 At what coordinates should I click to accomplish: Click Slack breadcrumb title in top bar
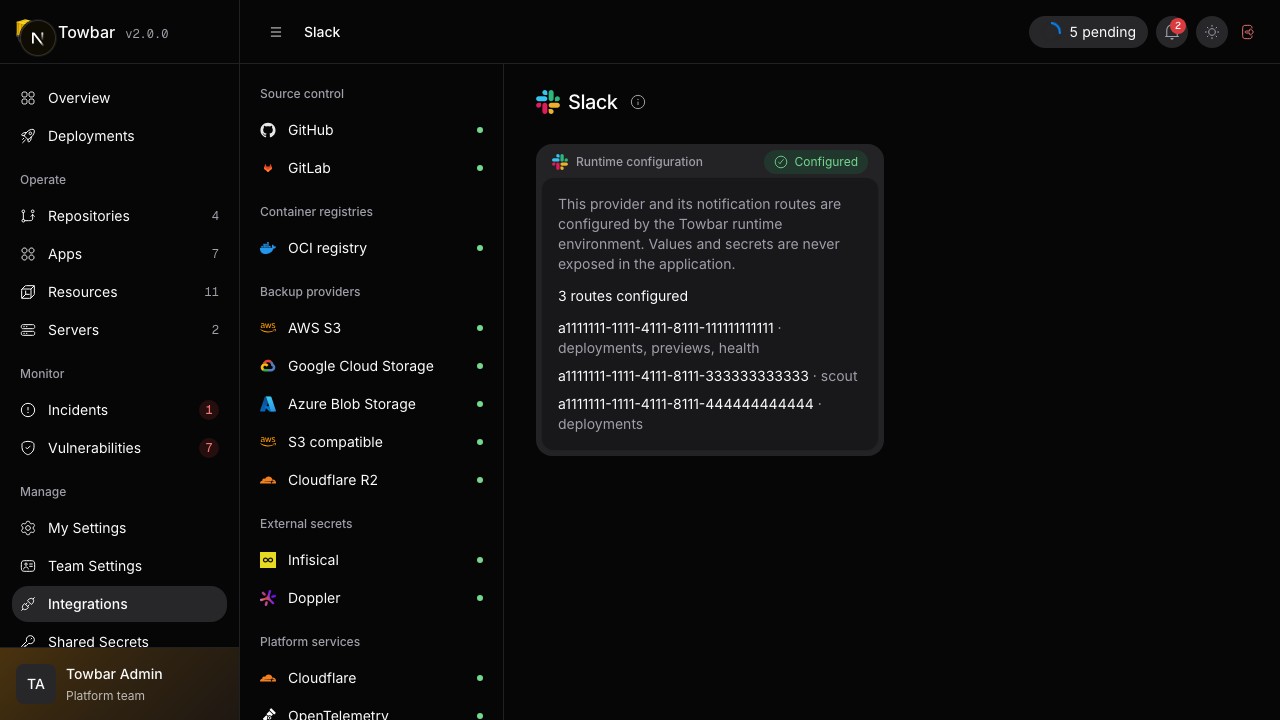click(322, 32)
